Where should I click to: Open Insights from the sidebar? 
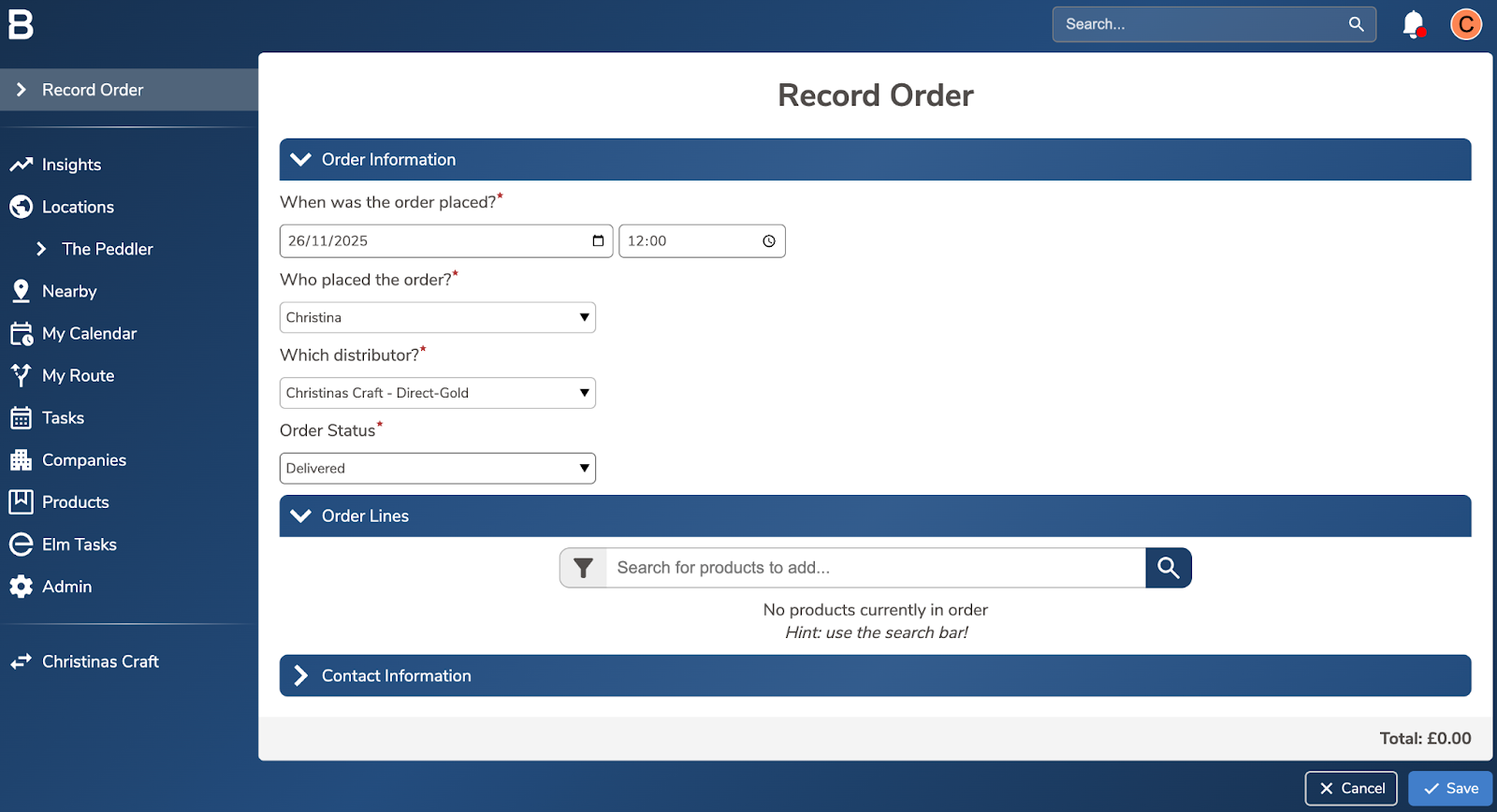[71, 165]
